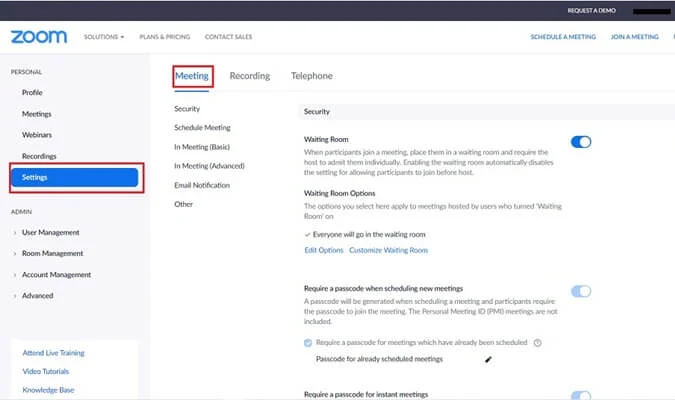Open Meetings in the sidebar
This screenshot has height=400, width=675.
[x=37, y=114]
